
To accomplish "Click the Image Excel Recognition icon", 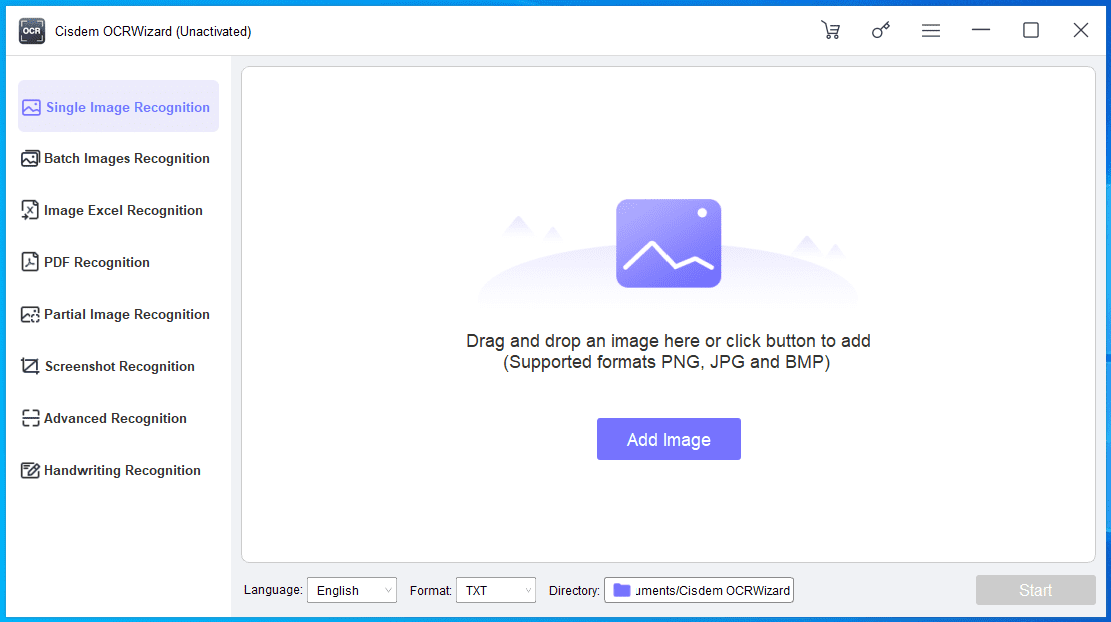I will [x=30, y=210].
